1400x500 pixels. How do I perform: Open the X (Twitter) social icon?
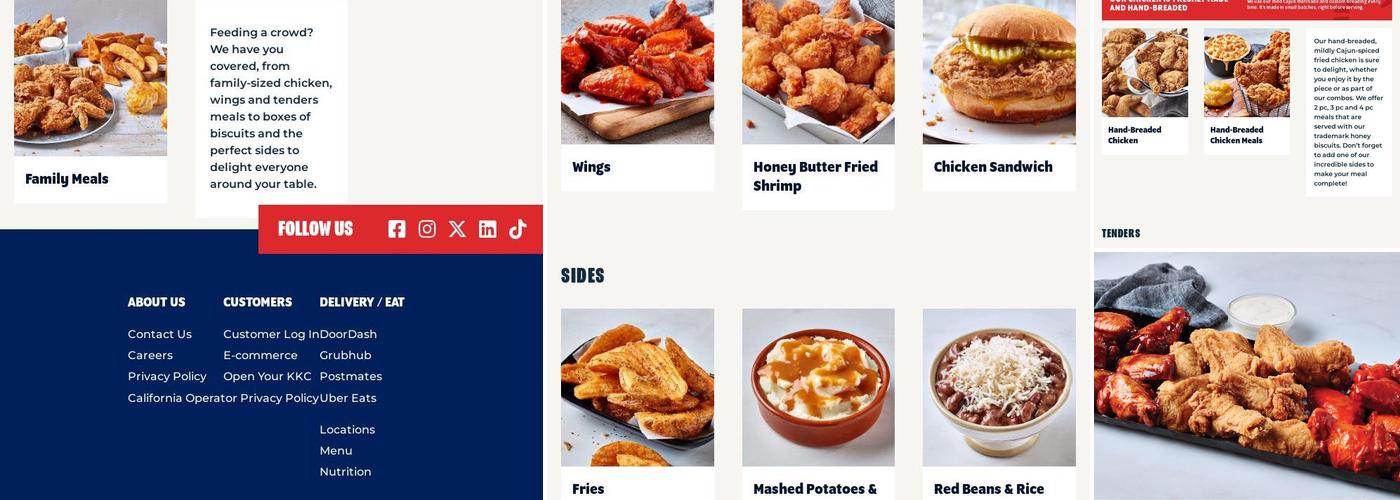457,229
